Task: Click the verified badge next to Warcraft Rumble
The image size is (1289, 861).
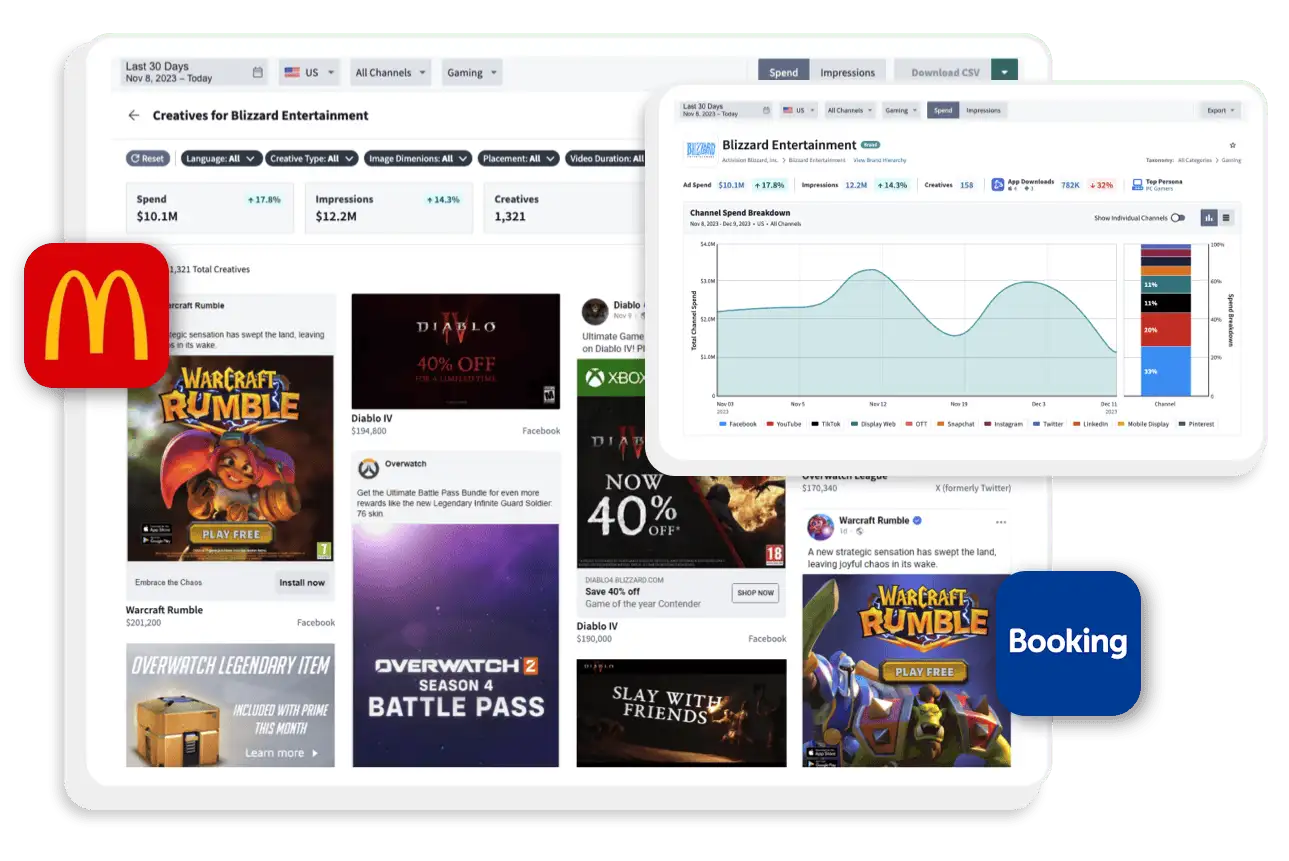Action: [917, 521]
